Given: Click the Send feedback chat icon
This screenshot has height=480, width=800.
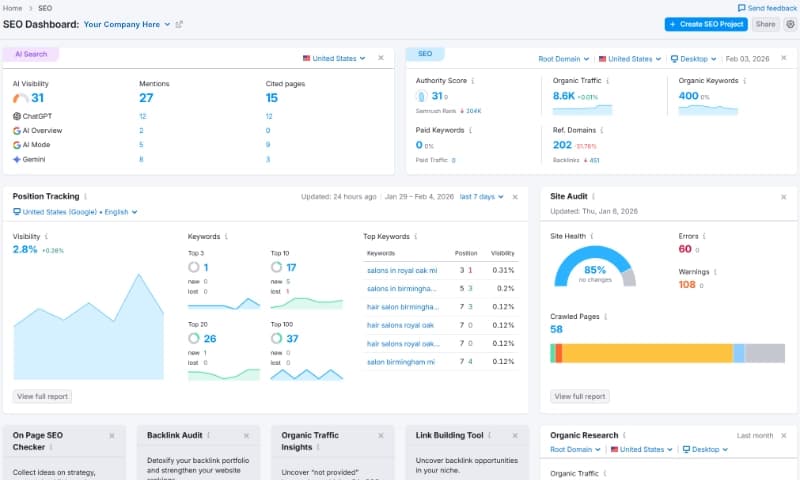Looking at the screenshot, I should click(x=741, y=8).
